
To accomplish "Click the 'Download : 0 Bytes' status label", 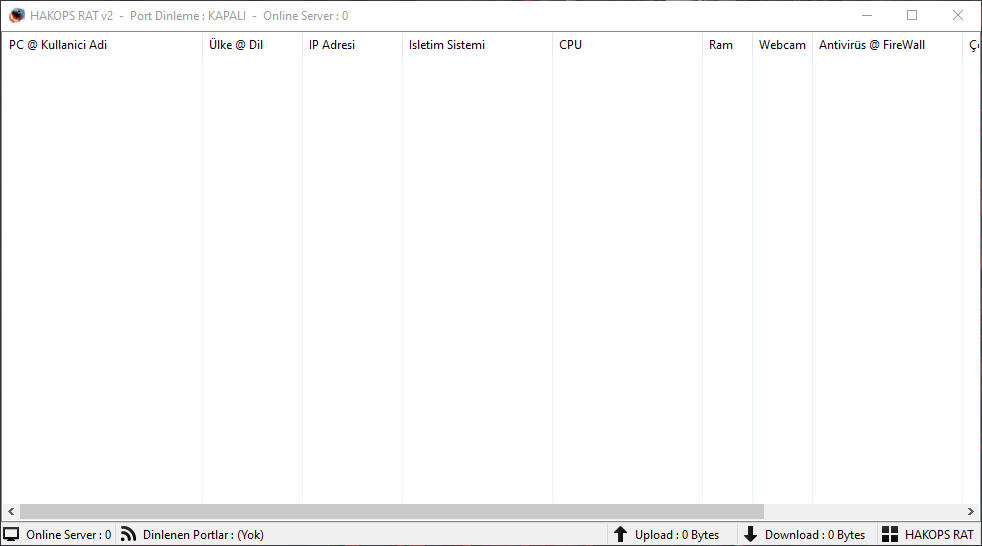I will tap(814, 535).
